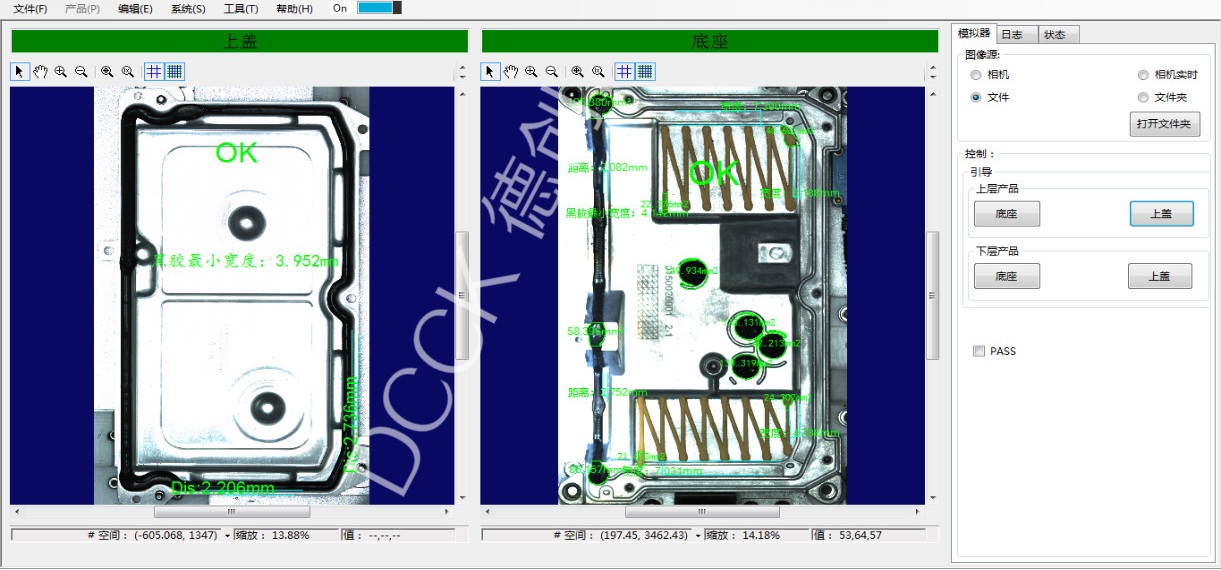Viewport: 1221px width, 570px height.
Task: Open coordinate space dropdown under 底座 view
Action: click(x=697, y=535)
